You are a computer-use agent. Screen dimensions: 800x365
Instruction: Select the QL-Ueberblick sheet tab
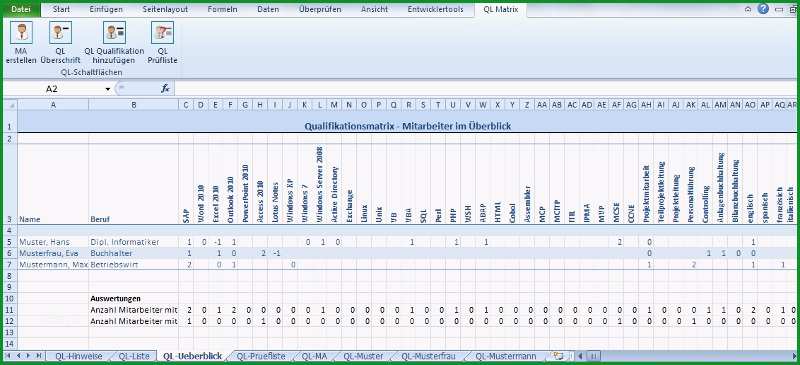[192, 356]
